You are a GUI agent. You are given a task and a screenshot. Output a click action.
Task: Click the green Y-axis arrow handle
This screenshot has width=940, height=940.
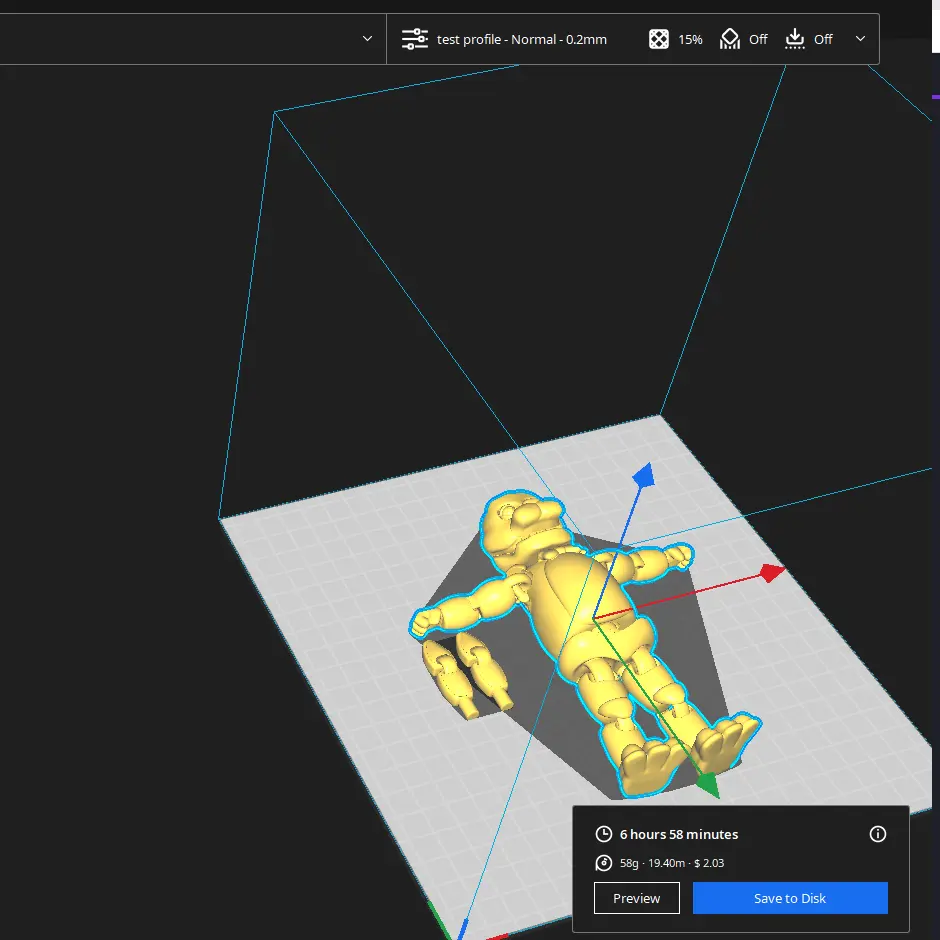coord(709,785)
